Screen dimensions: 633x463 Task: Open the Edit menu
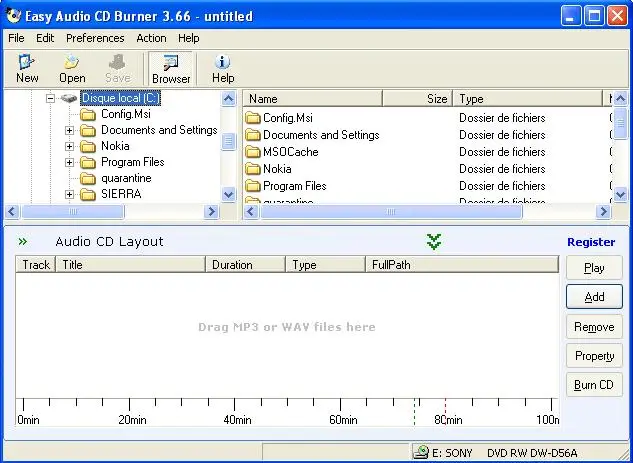(45, 38)
